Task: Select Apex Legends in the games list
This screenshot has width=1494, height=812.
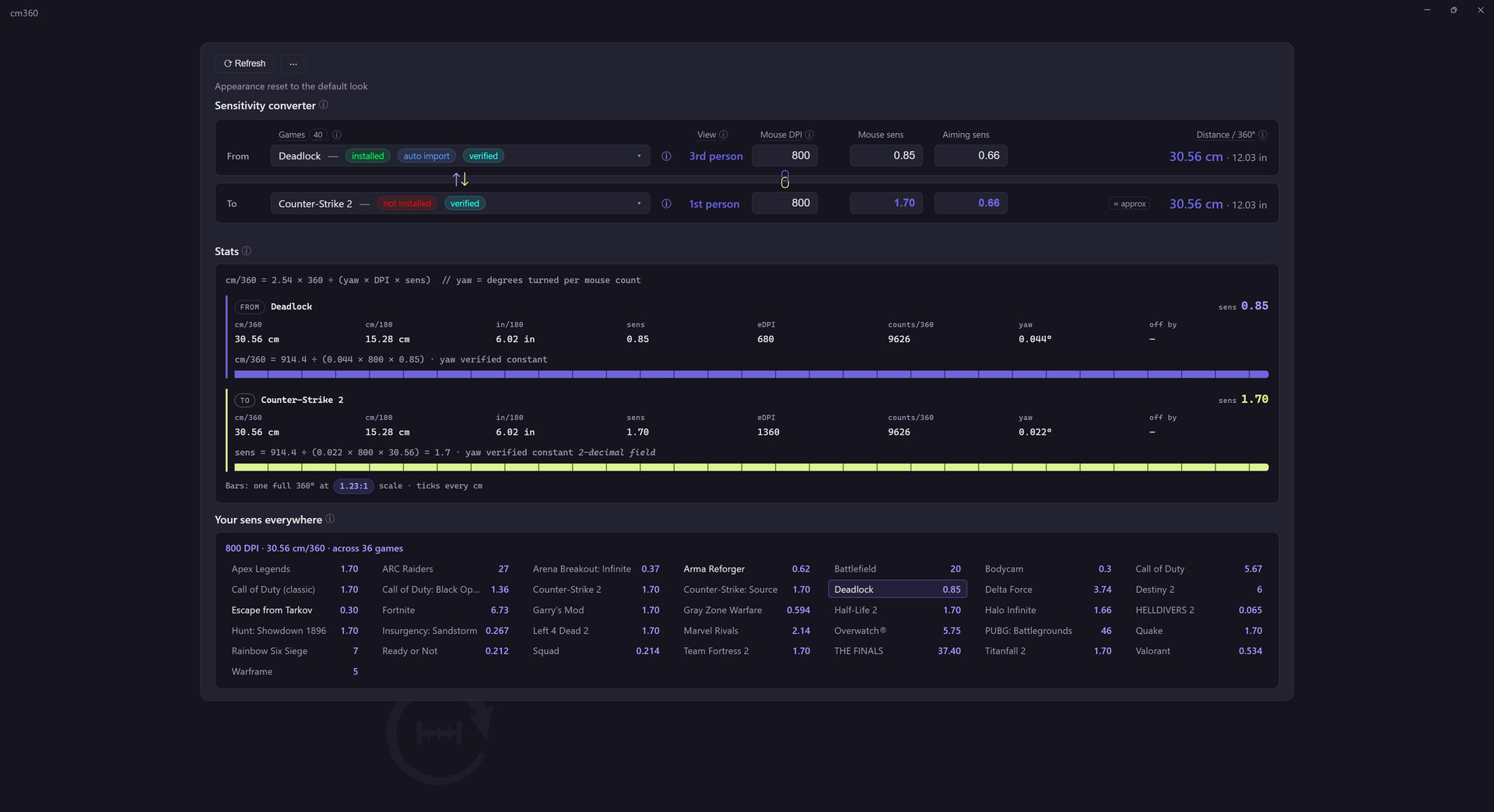Action: click(295, 569)
